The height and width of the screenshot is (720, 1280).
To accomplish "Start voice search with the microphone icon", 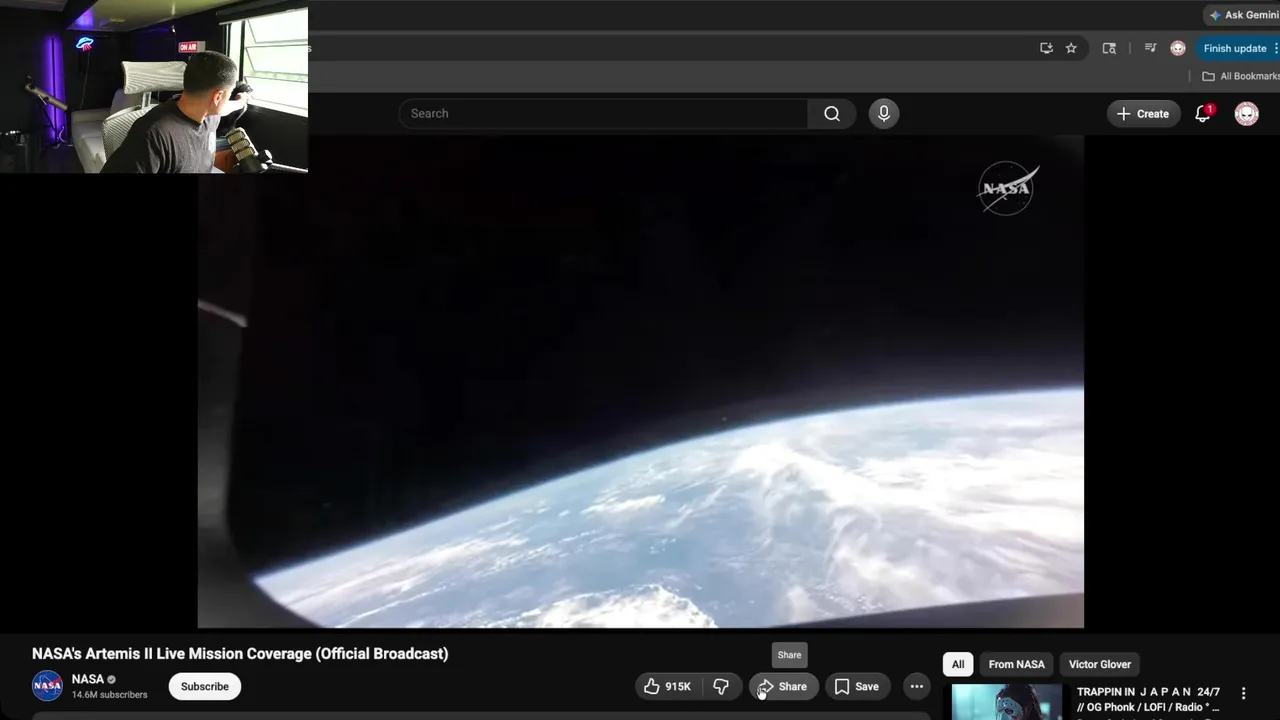I will click(x=884, y=114).
